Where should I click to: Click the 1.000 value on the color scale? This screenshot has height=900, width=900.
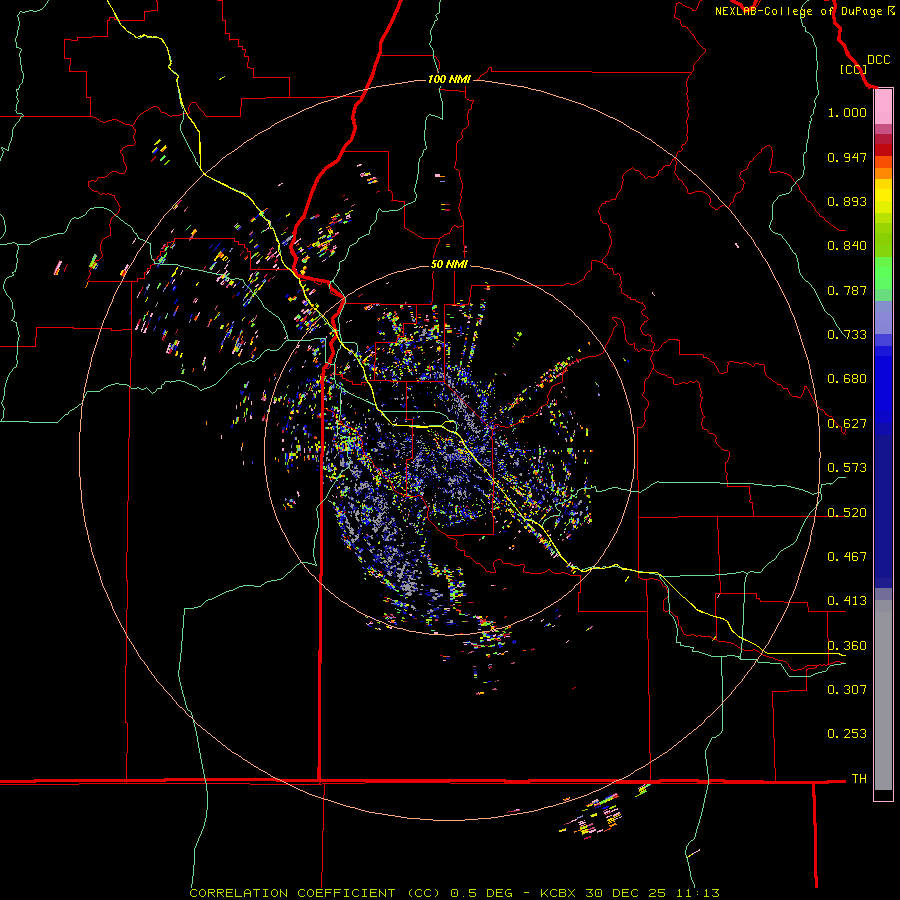(x=847, y=112)
